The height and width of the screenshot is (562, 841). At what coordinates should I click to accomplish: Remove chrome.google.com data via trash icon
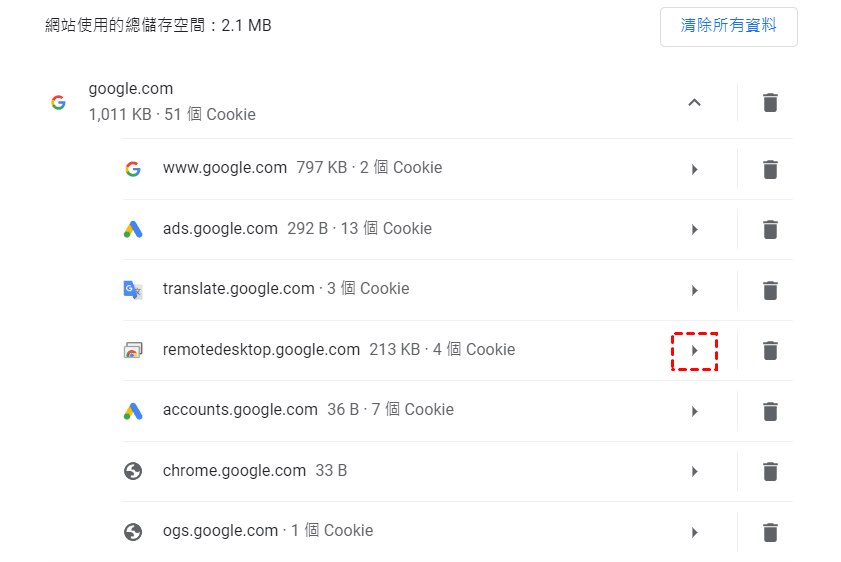click(770, 472)
